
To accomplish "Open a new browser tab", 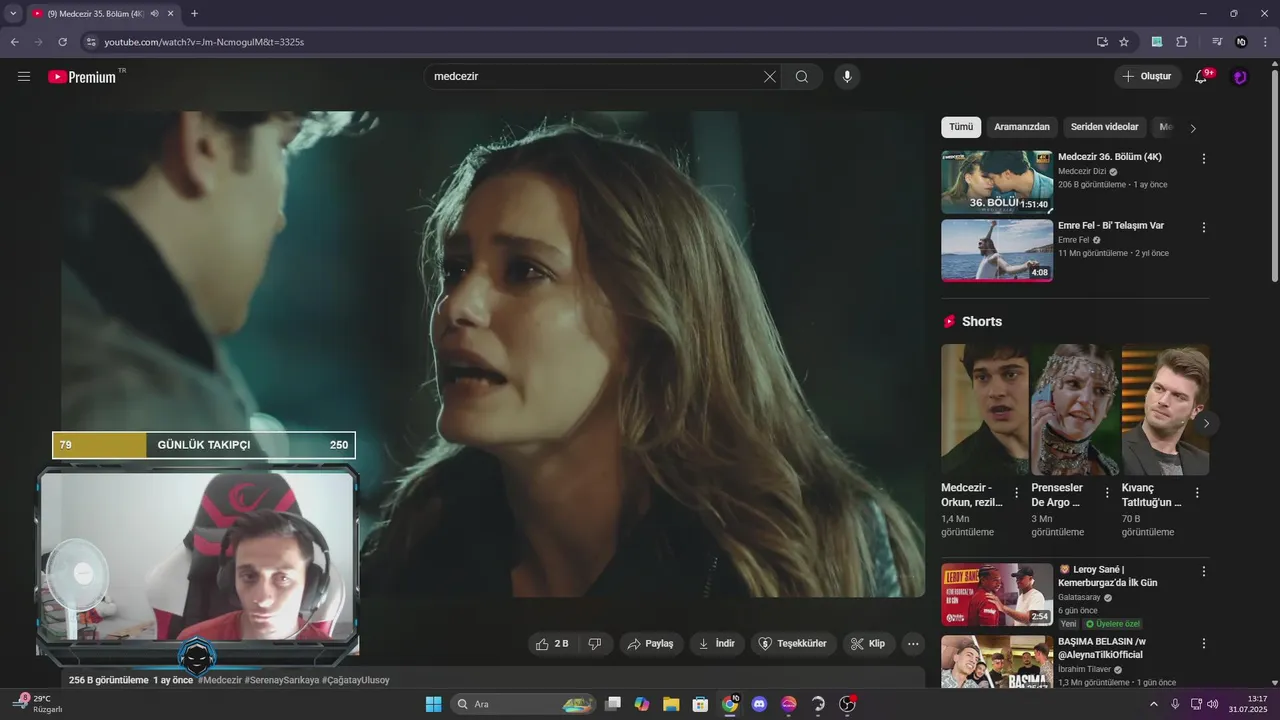I will pos(194,14).
